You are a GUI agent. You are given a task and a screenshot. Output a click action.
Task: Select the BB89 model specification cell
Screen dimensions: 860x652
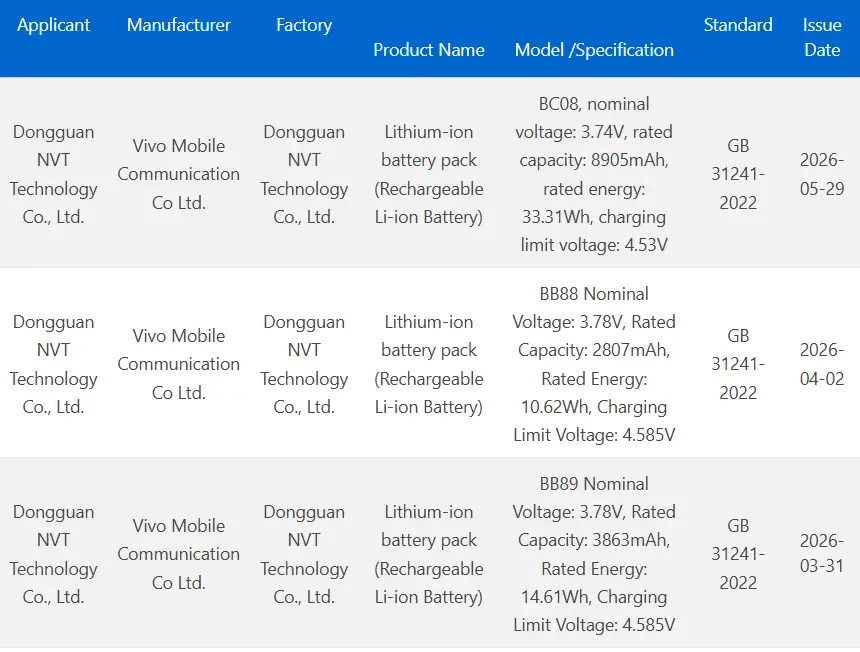click(x=594, y=554)
